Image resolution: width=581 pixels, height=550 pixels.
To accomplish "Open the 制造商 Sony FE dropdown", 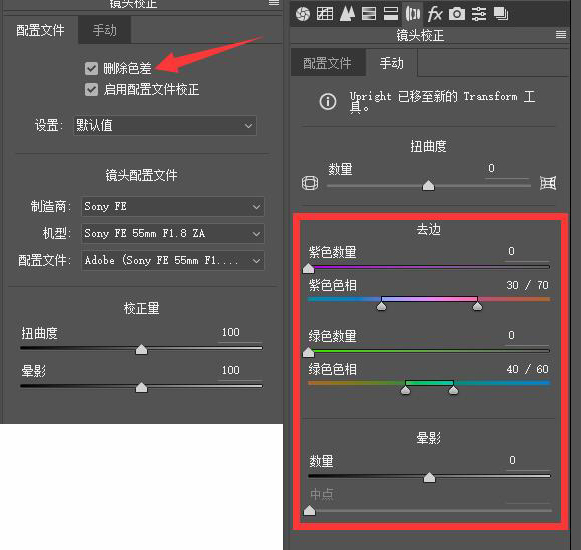I will point(173,206).
